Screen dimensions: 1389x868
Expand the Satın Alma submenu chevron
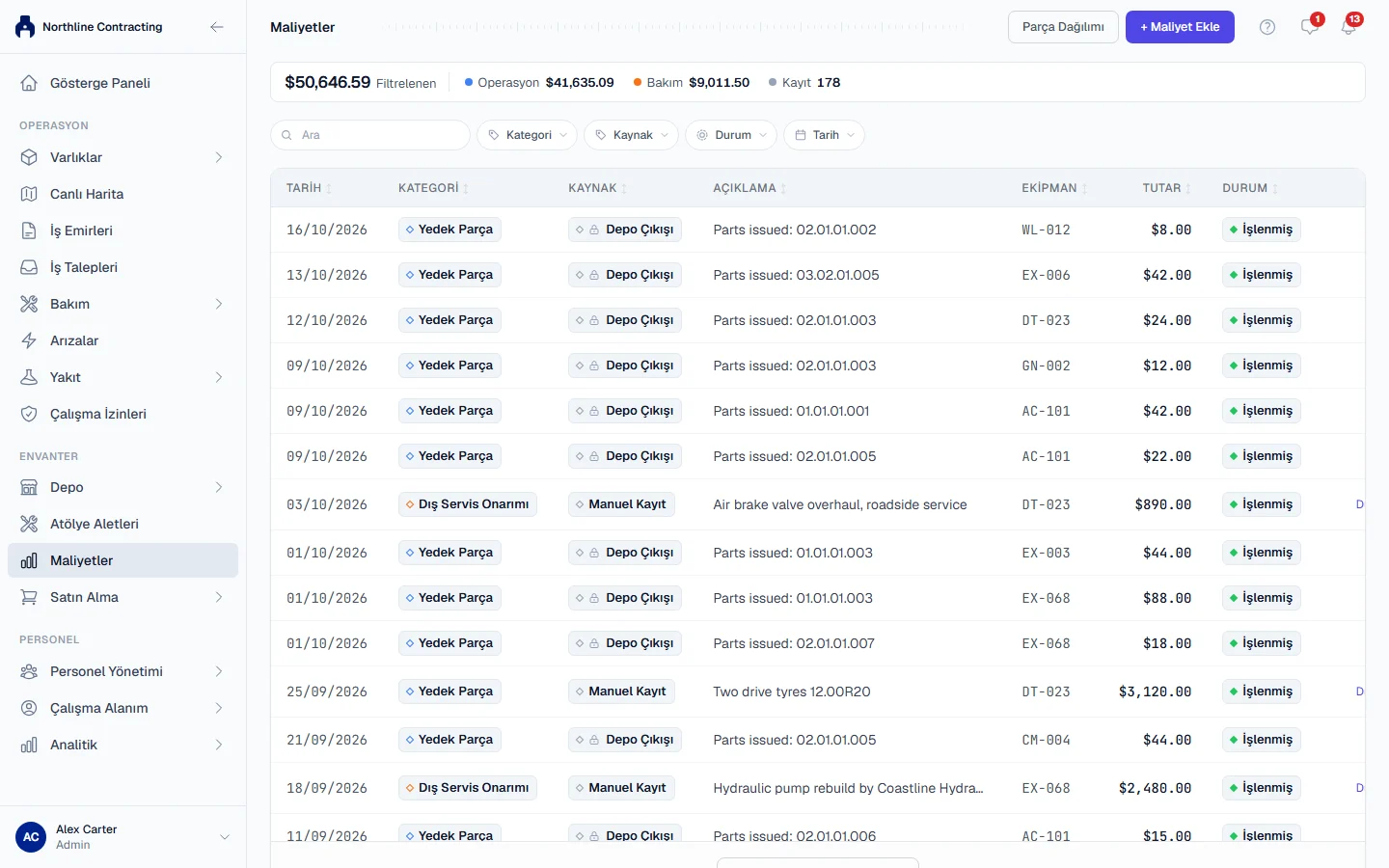coord(219,597)
